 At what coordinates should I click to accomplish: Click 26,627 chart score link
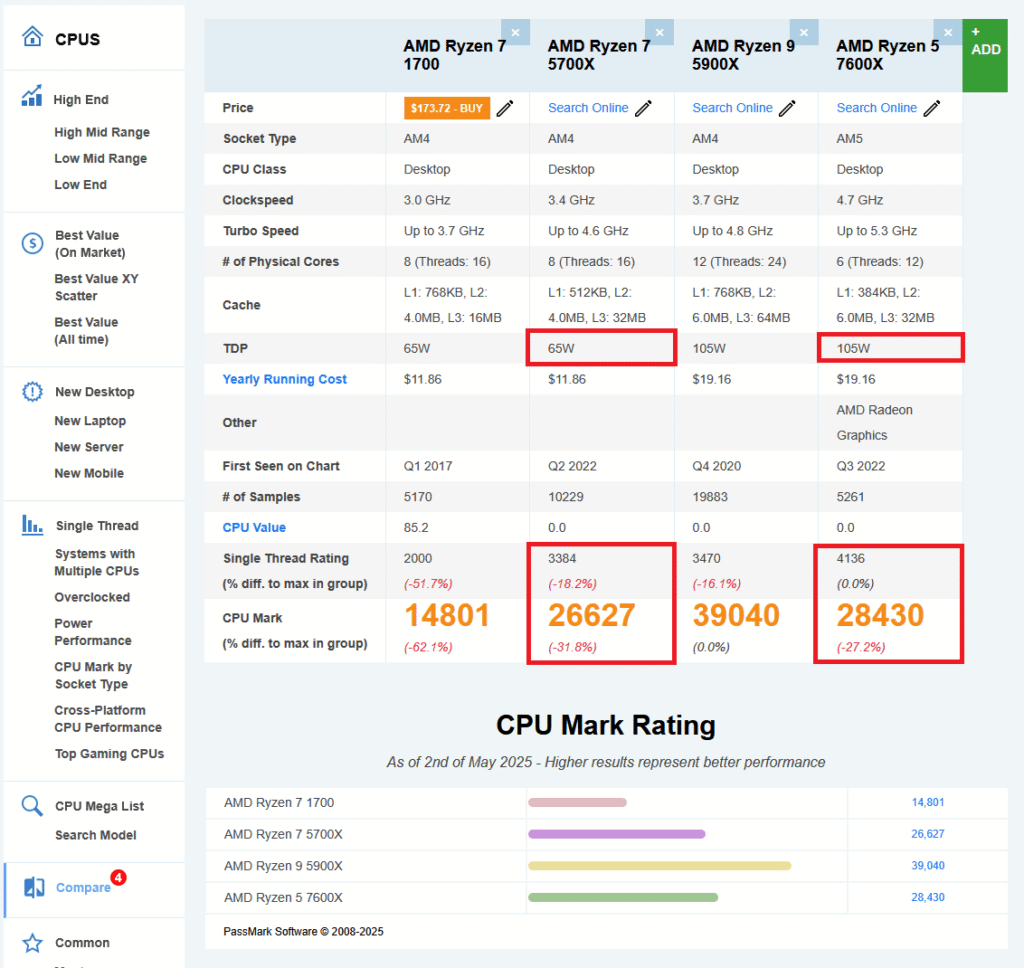point(927,834)
